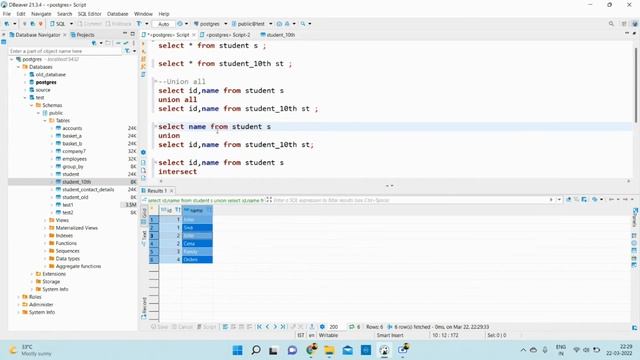Select the old_database node

pos(47,75)
